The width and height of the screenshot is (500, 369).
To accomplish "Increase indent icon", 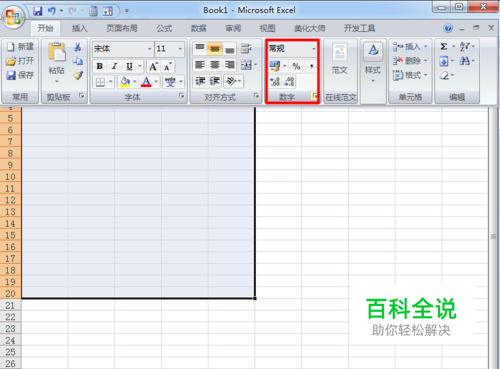I will 215,81.
